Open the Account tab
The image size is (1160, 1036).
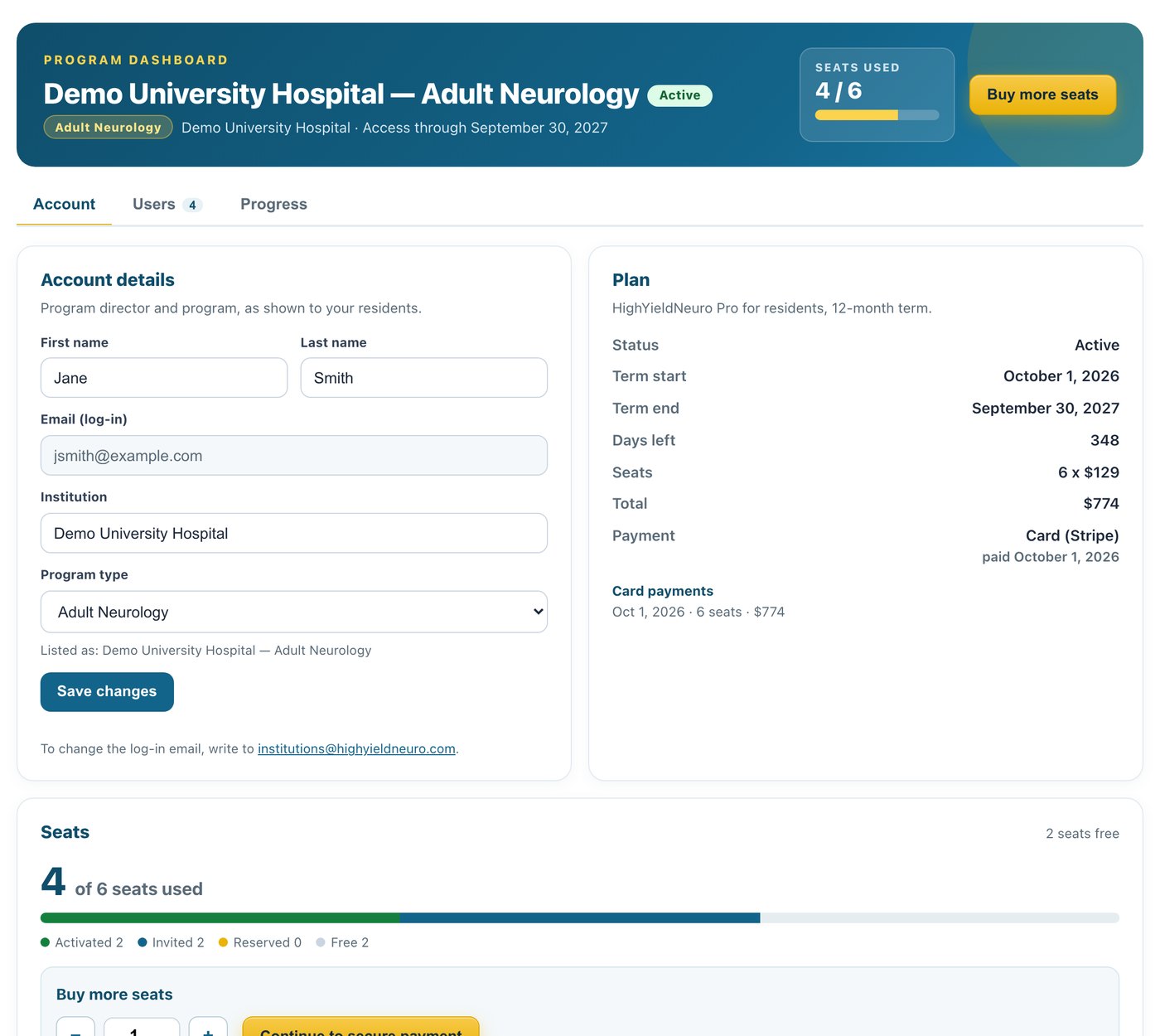point(64,204)
